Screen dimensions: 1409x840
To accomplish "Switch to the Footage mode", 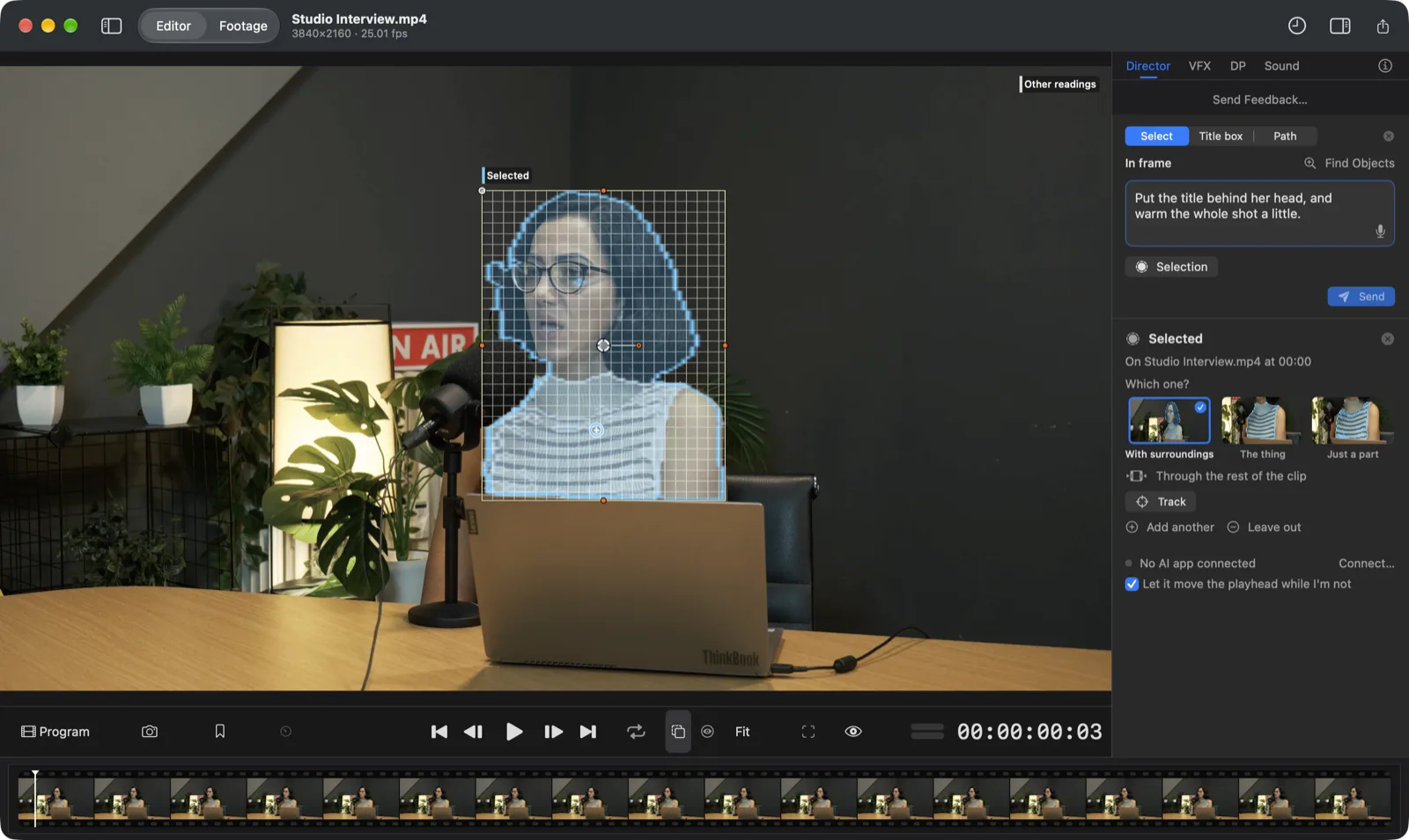I will pyautogui.click(x=243, y=26).
